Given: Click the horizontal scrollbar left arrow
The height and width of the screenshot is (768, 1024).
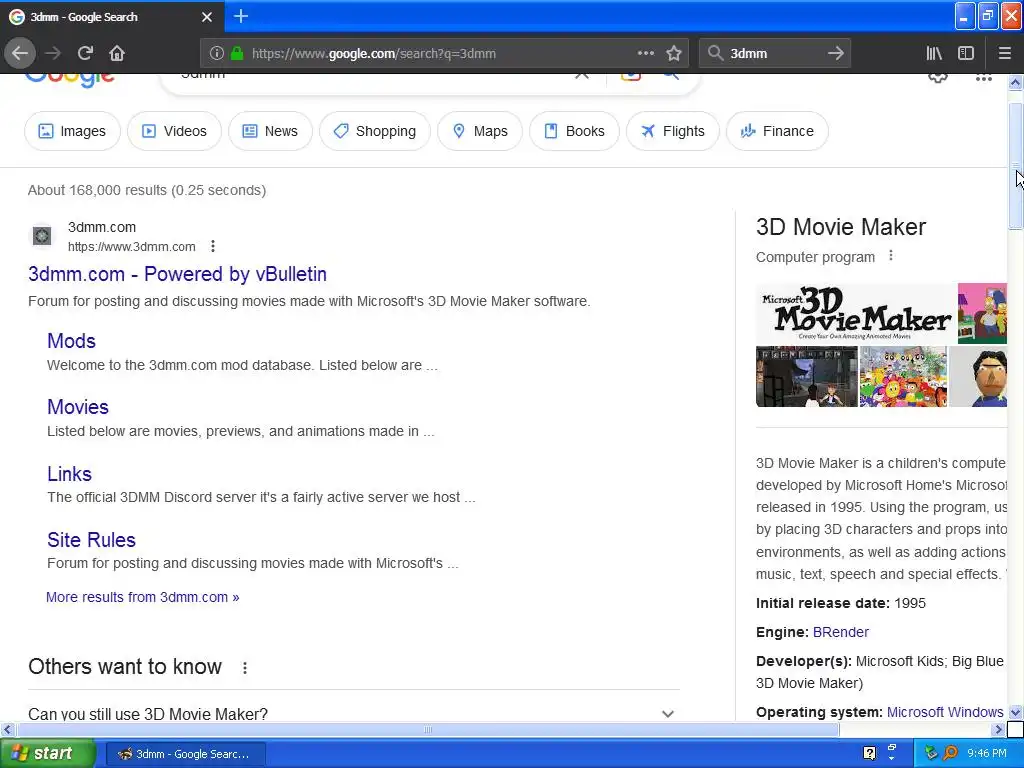Looking at the screenshot, I should point(7,729).
